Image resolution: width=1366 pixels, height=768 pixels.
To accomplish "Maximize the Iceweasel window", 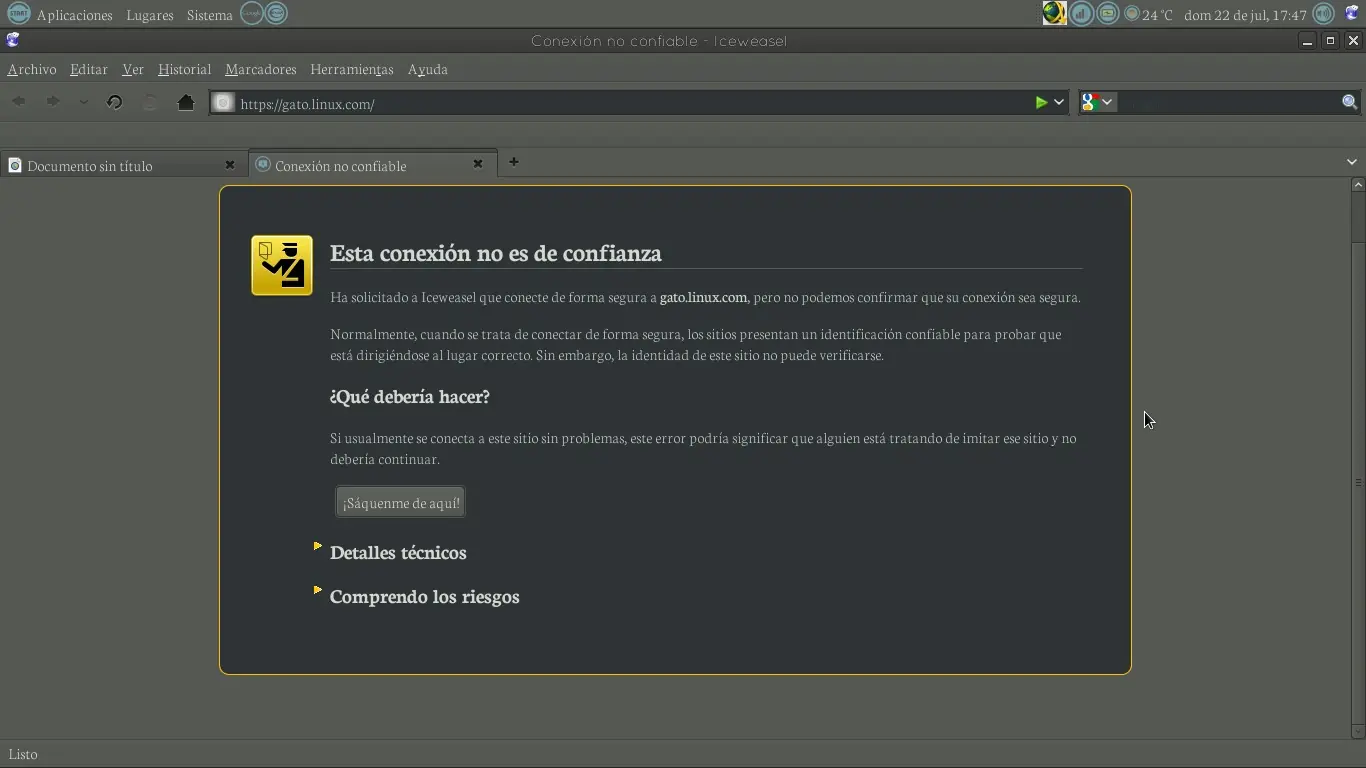I will point(1330,40).
